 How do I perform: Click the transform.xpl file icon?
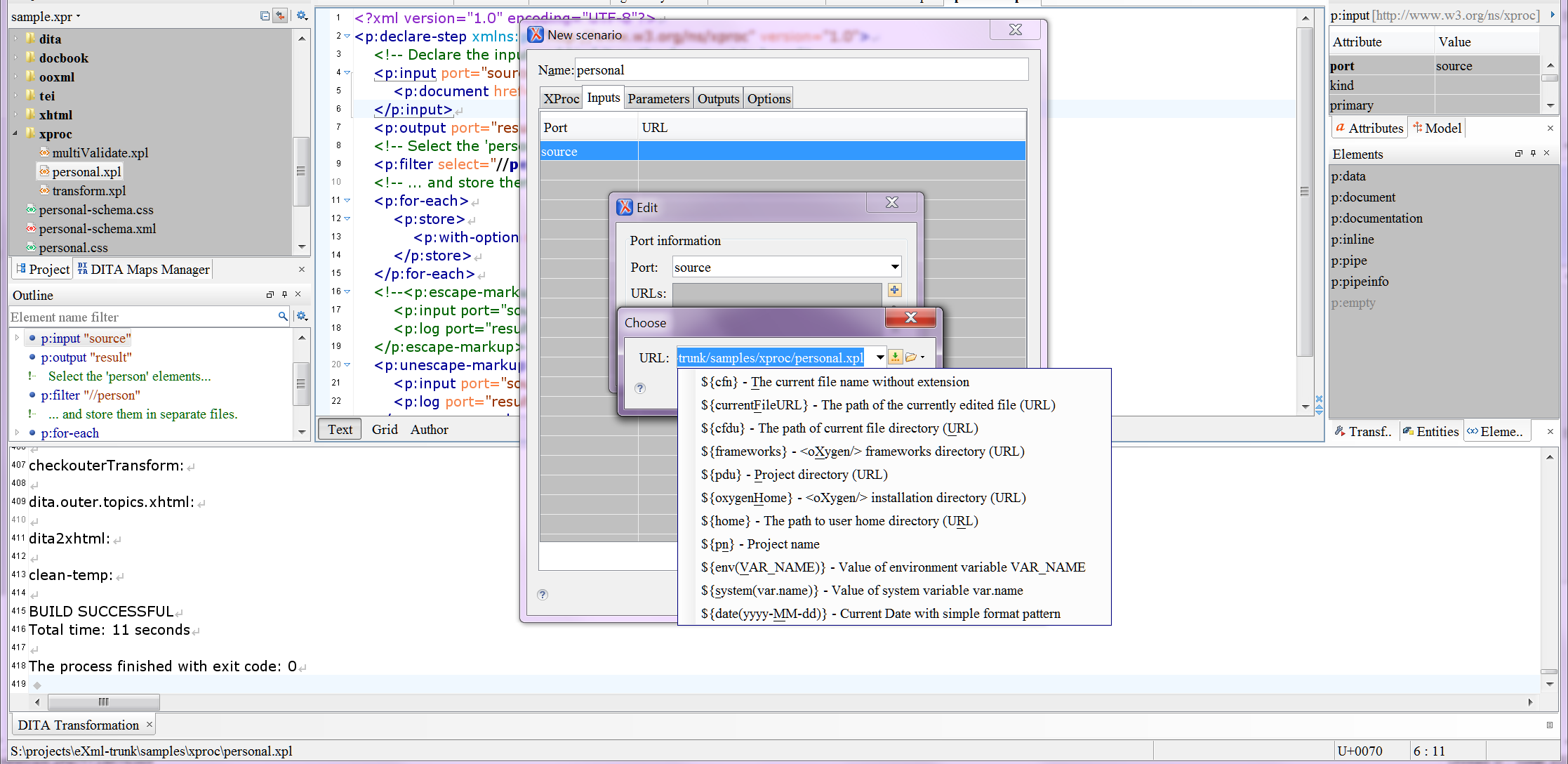pyautogui.click(x=44, y=190)
